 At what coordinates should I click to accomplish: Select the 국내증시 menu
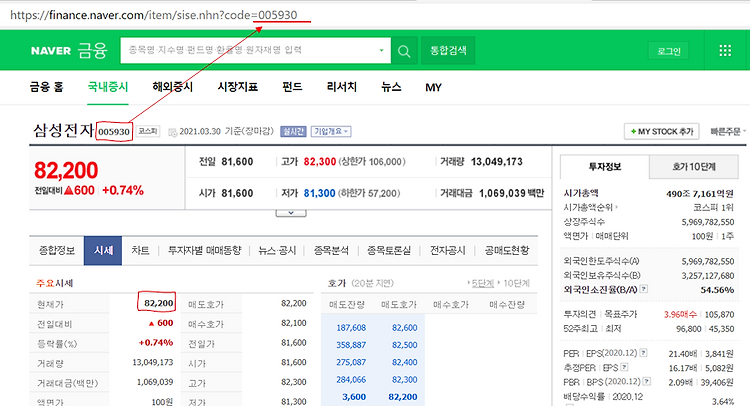tap(108, 87)
